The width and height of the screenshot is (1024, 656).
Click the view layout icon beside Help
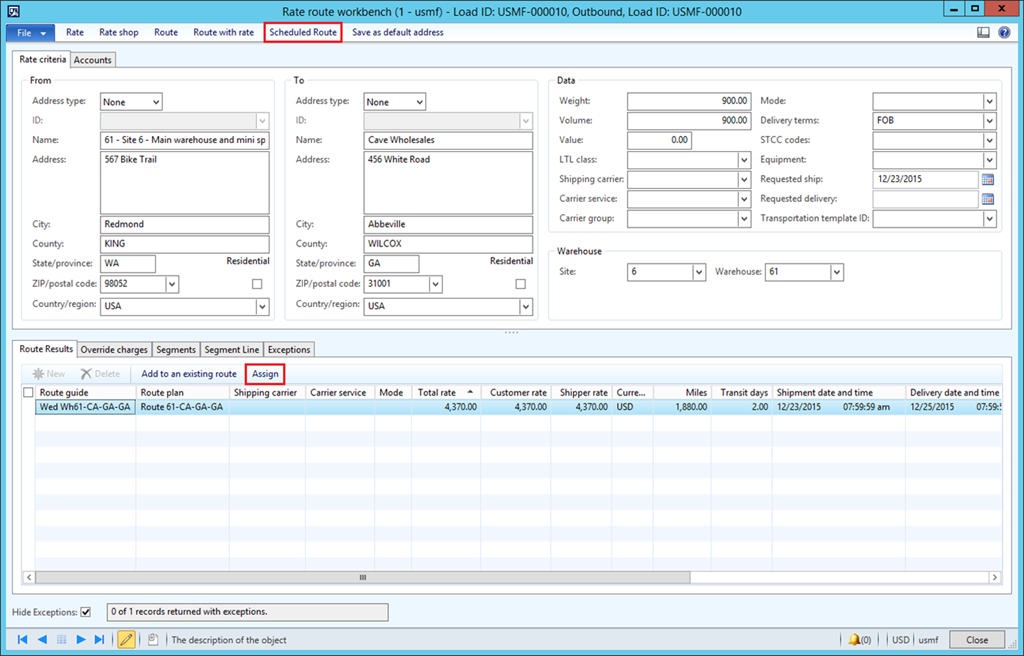(x=983, y=32)
